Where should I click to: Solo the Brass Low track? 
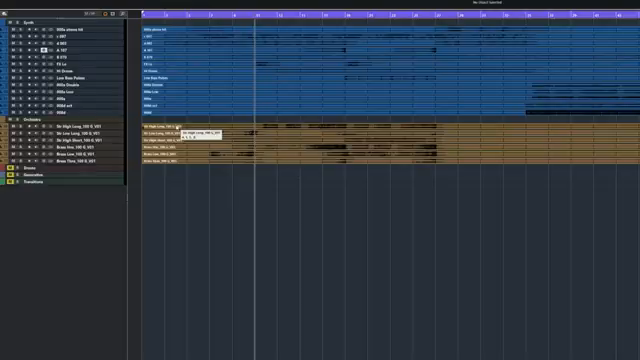[x=20, y=154]
